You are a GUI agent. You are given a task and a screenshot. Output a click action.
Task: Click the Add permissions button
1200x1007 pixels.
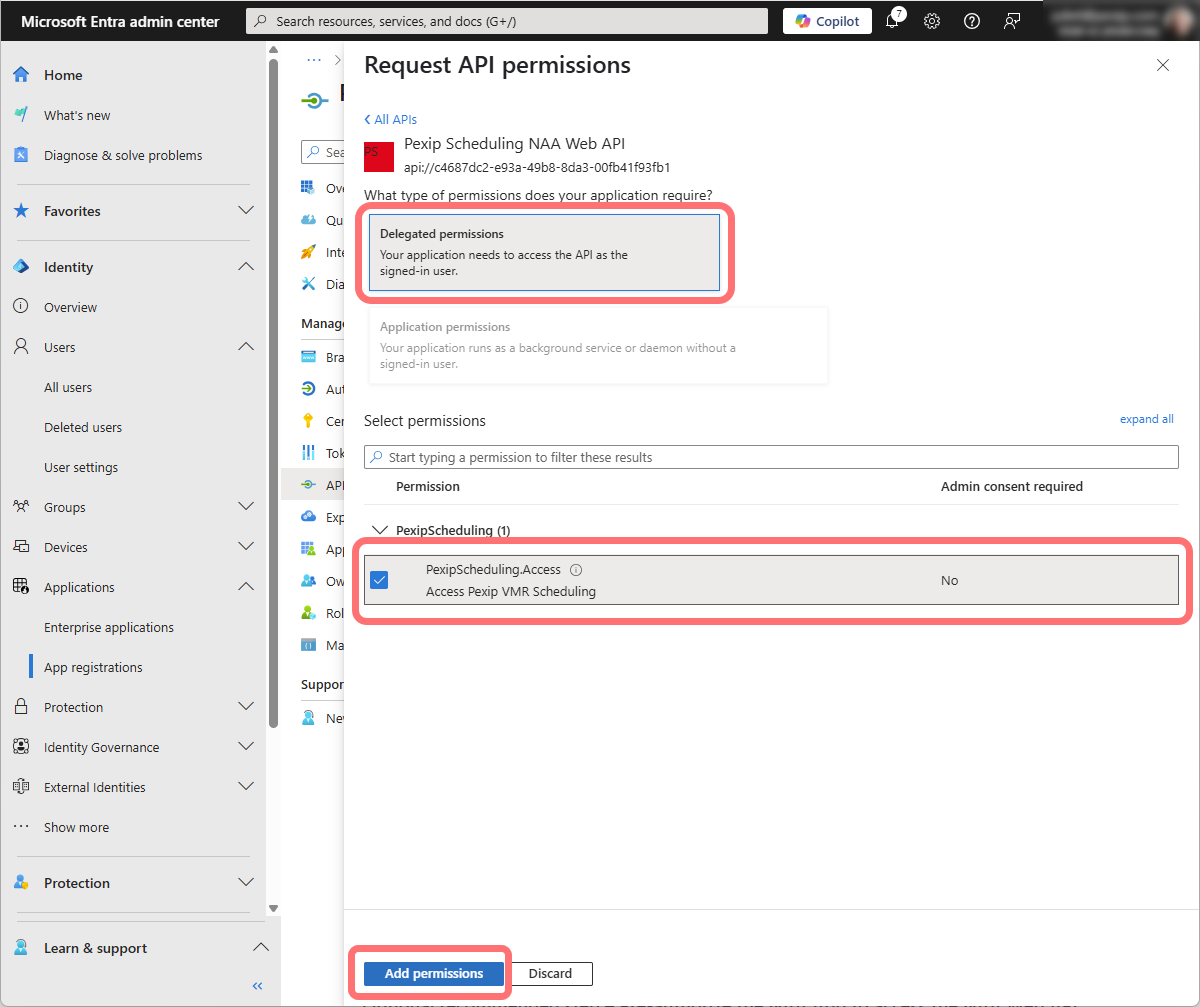[x=433, y=973]
